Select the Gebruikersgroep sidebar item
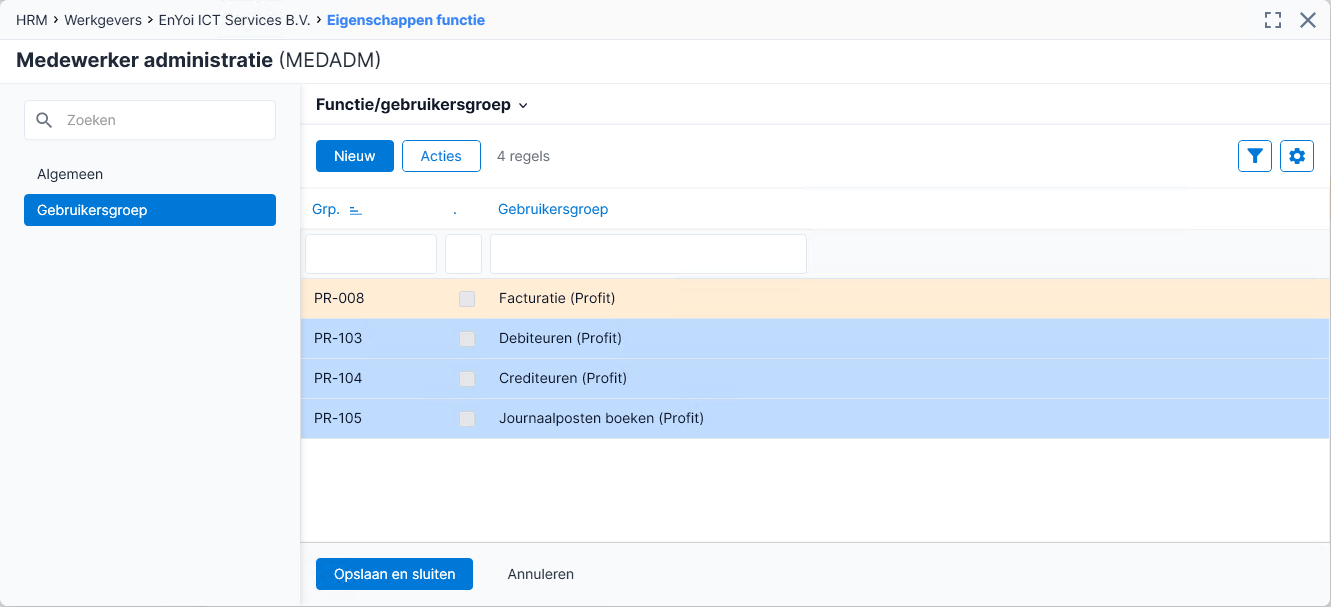 coord(150,210)
